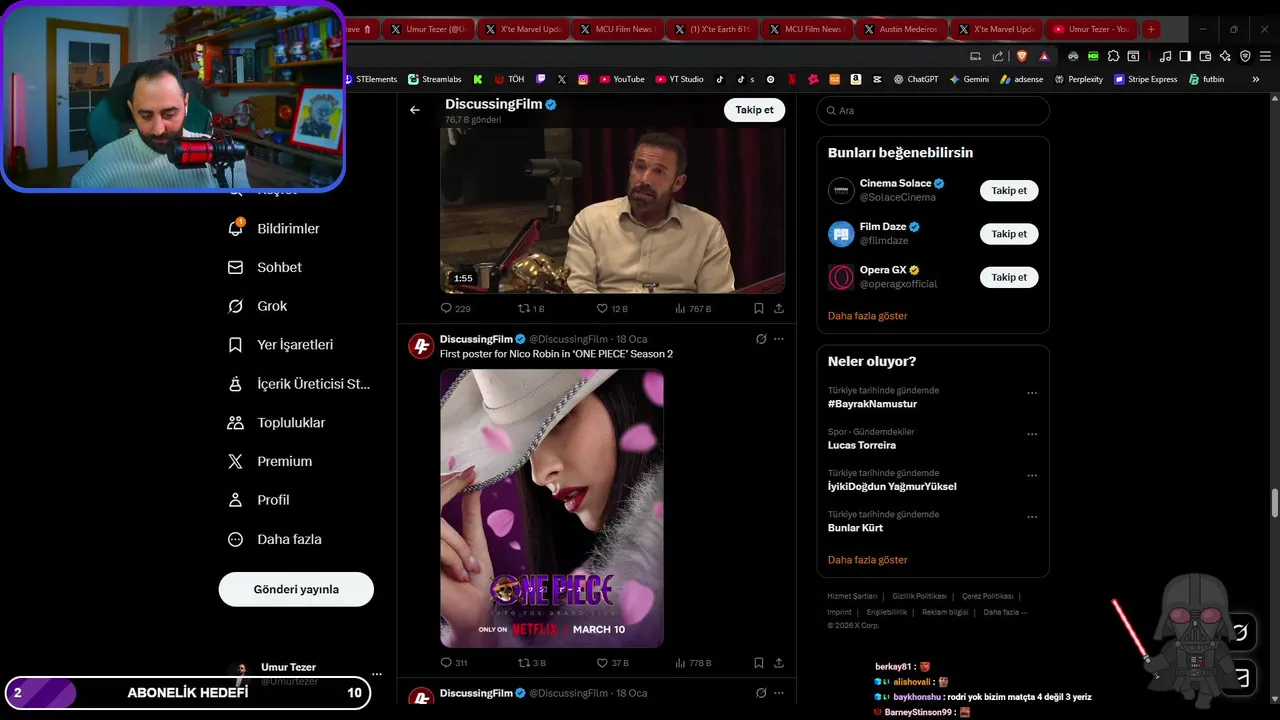This screenshot has width=1280, height=720.
Task: Play the 1:55 video thumbnail
Action: [612, 210]
